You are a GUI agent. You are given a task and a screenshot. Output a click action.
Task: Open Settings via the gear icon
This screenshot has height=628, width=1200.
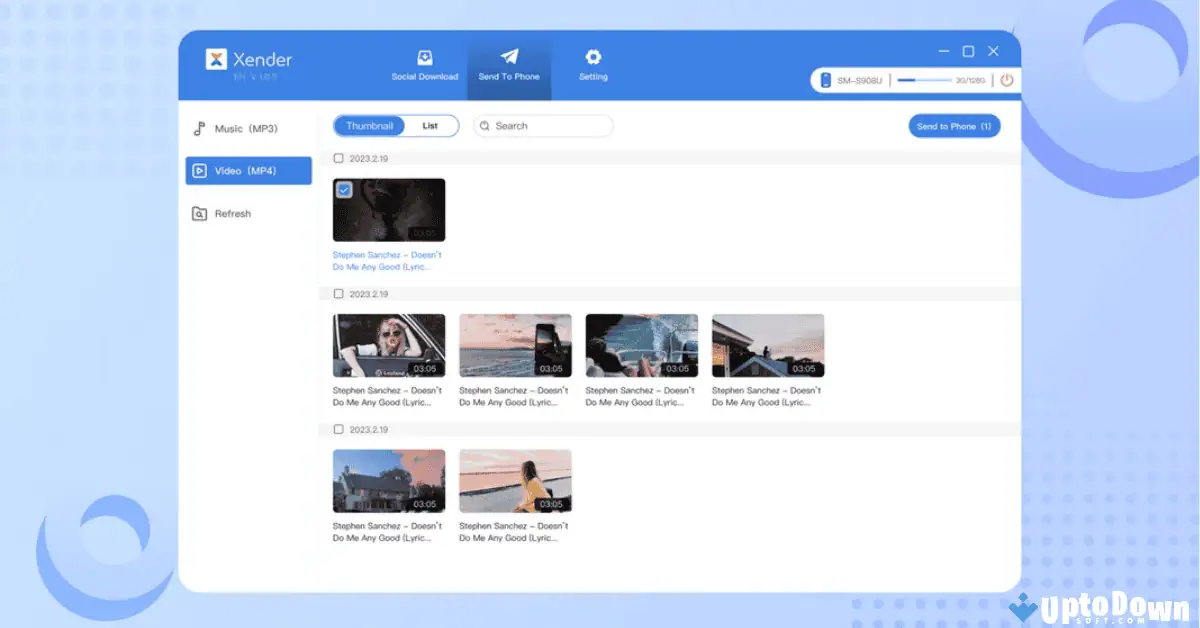tap(593, 57)
